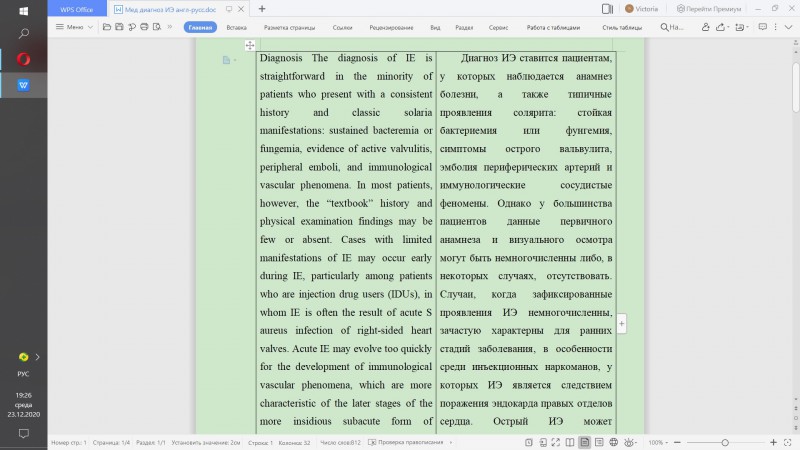Click the export toolbar icon beside Save
This screenshot has width=800, height=450.
click(x=132, y=27)
